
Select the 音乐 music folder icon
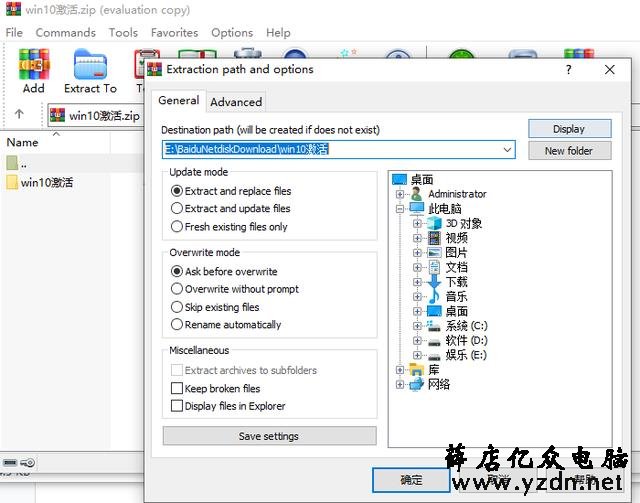tap(434, 296)
